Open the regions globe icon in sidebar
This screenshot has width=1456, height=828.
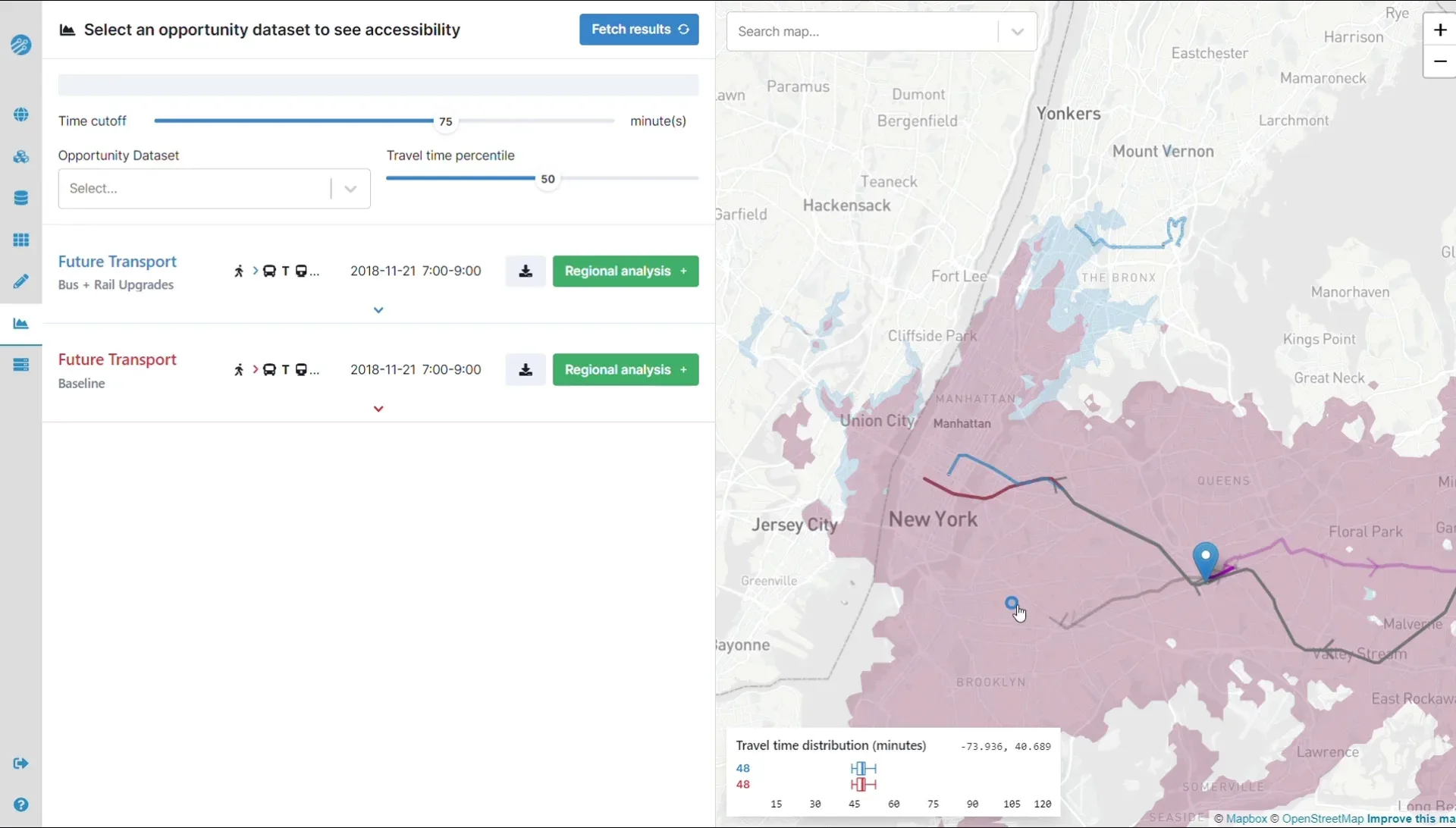click(20, 115)
